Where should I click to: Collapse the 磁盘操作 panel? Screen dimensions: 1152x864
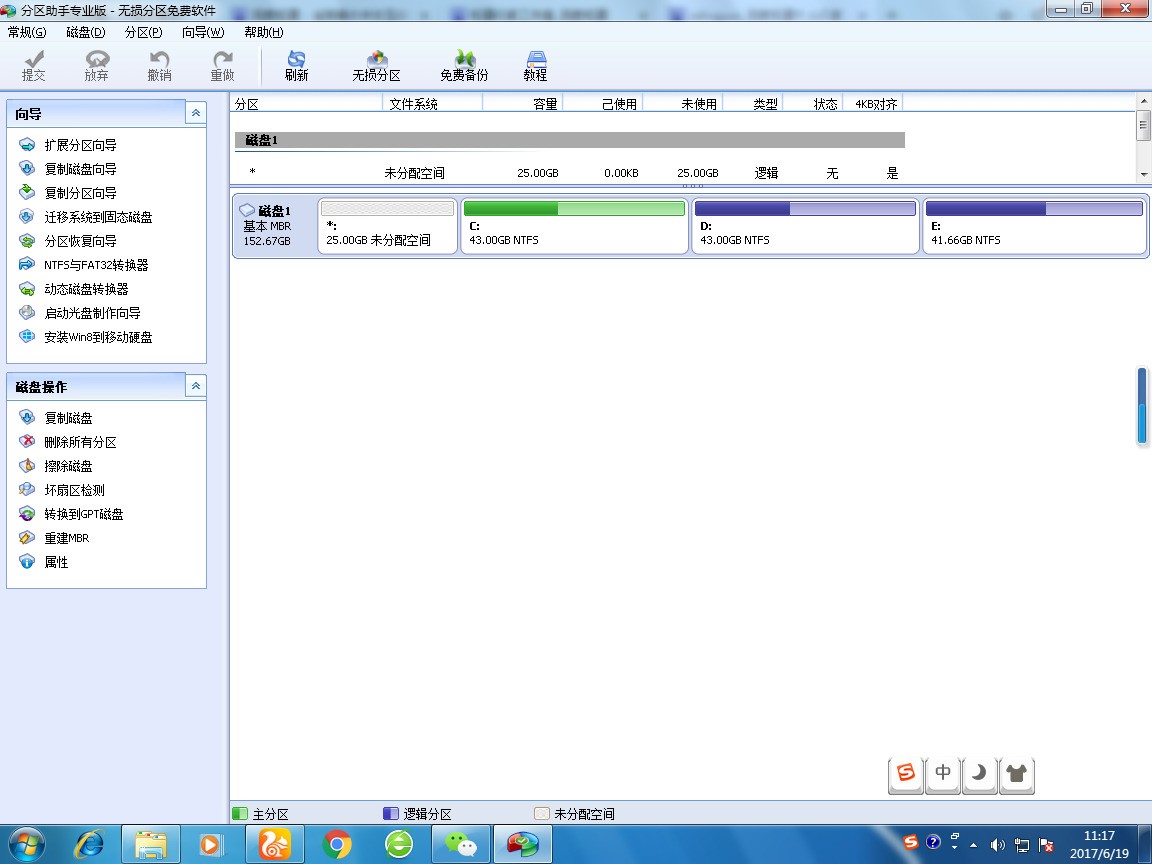[196, 386]
